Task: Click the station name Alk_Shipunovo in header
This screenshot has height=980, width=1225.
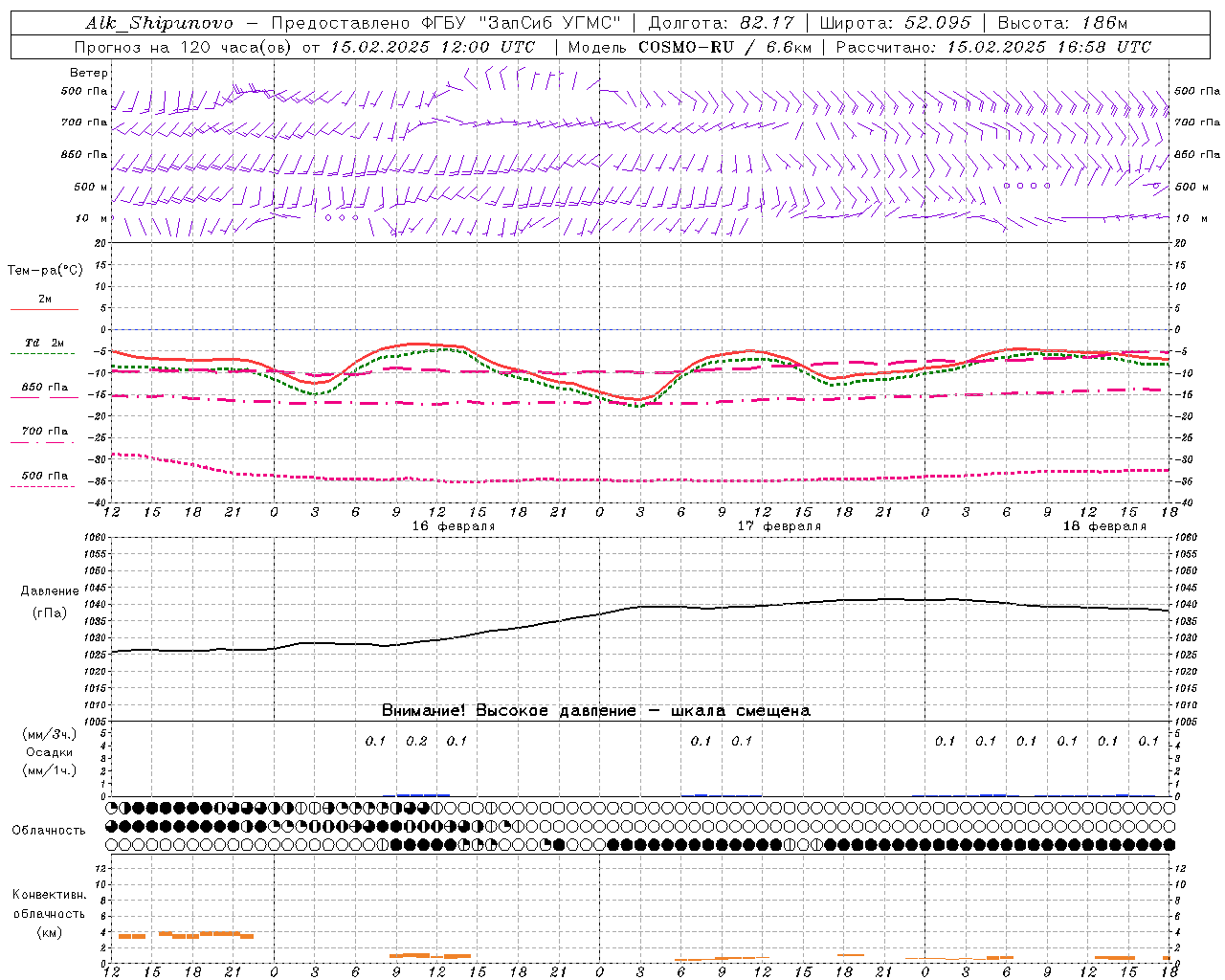Action: click(160, 23)
